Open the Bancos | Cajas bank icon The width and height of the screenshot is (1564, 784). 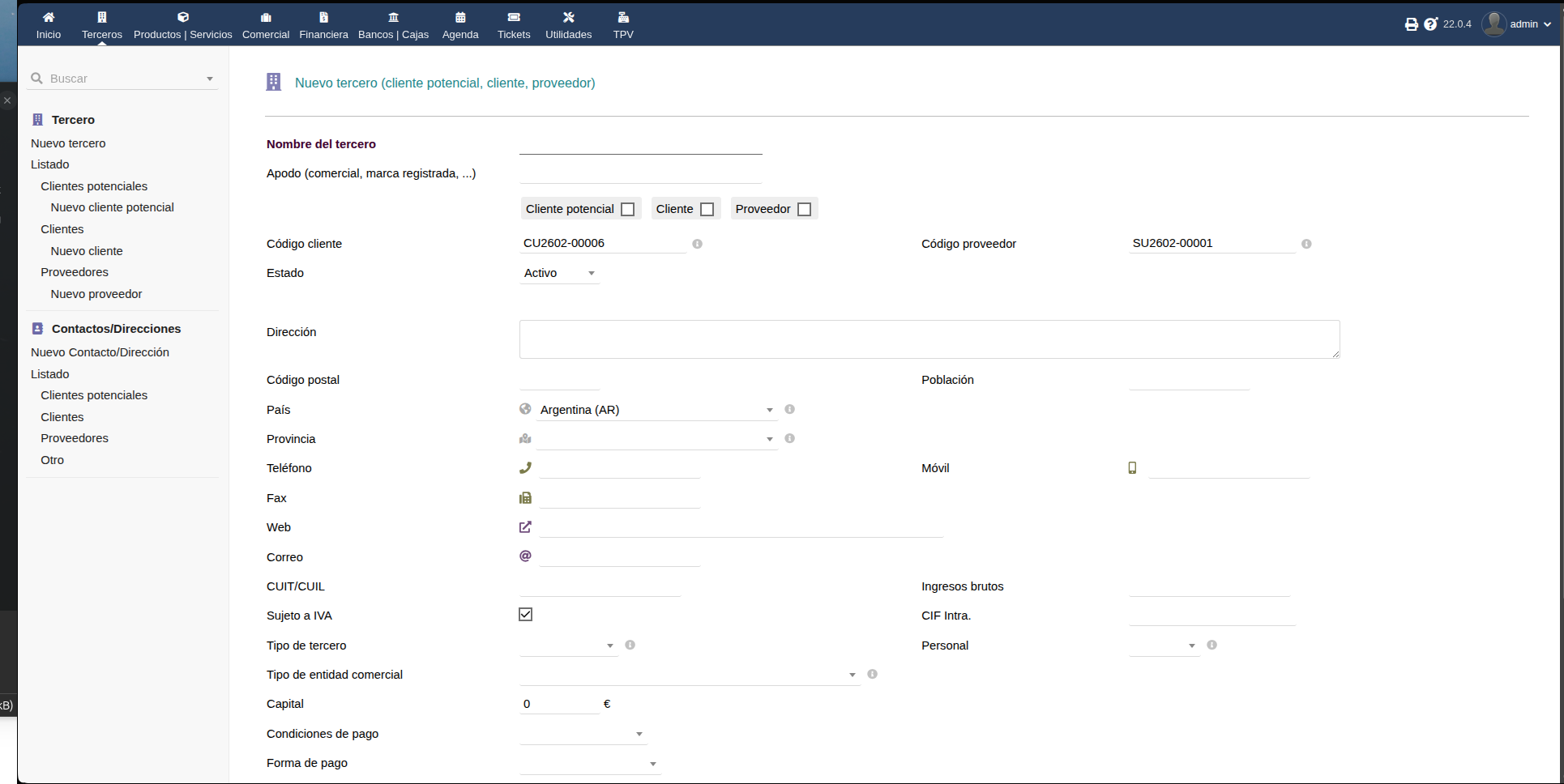[394, 17]
